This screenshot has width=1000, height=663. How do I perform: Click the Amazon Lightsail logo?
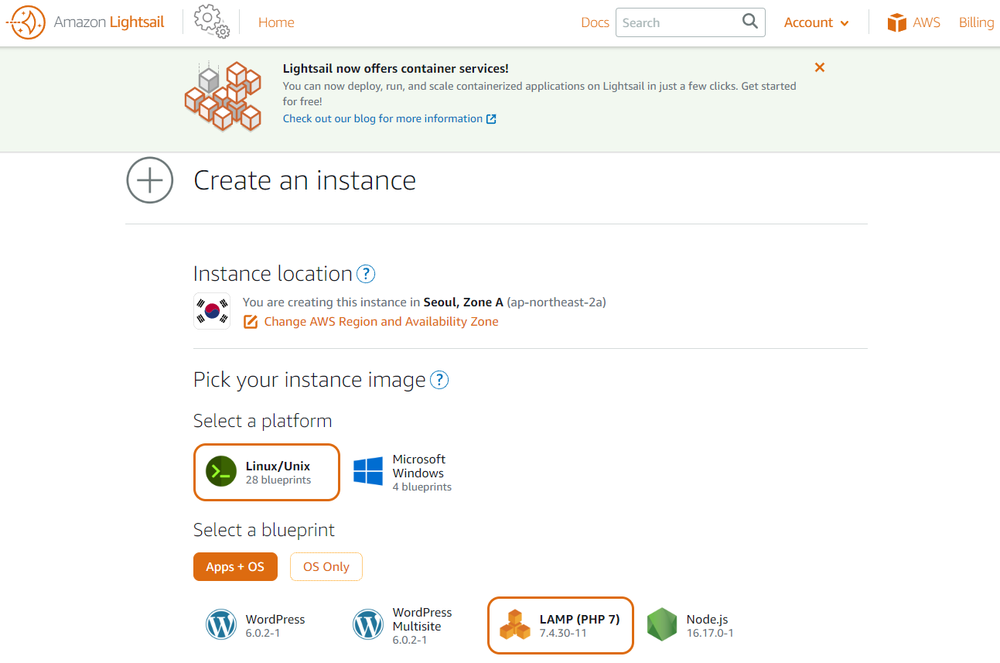(x=85, y=21)
